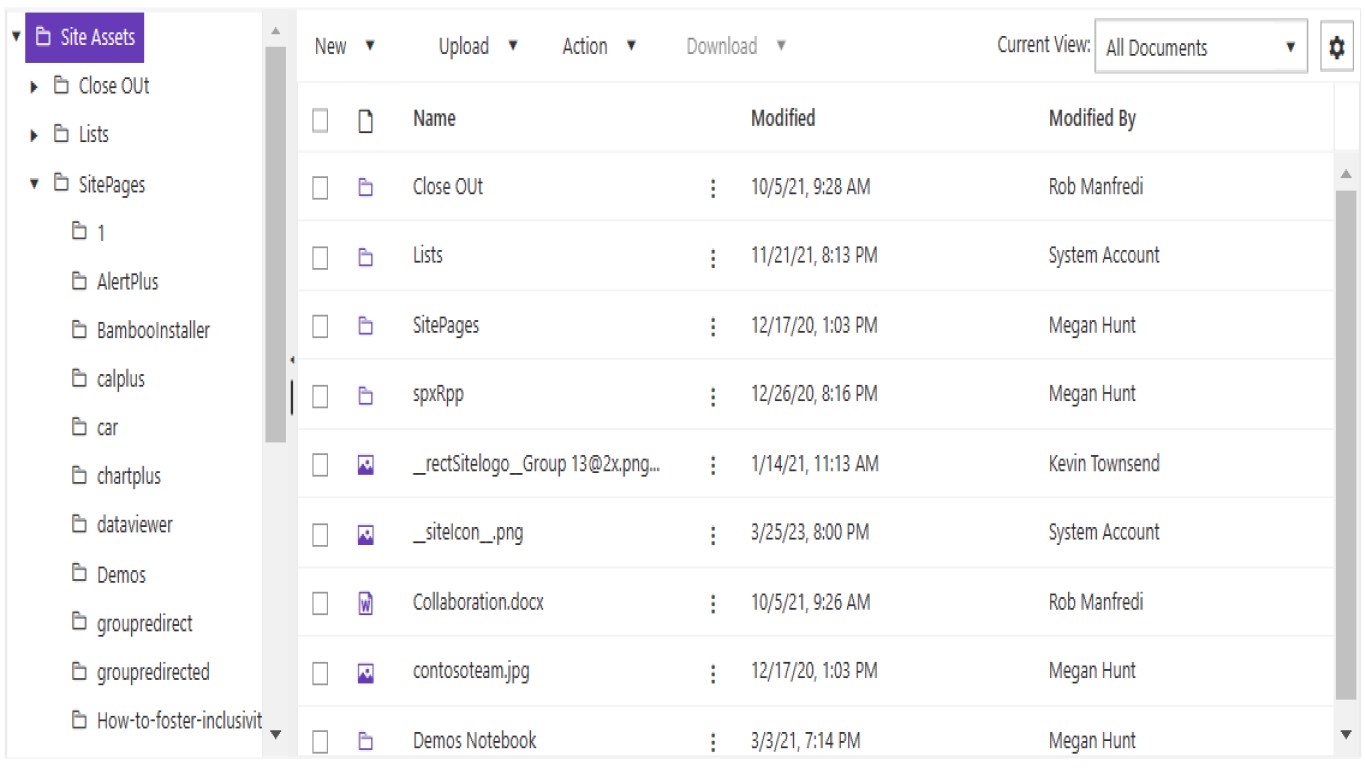The height and width of the screenshot is (768, 1366).
Task: Open the settings gear icon
Action: click(1336, 47)
